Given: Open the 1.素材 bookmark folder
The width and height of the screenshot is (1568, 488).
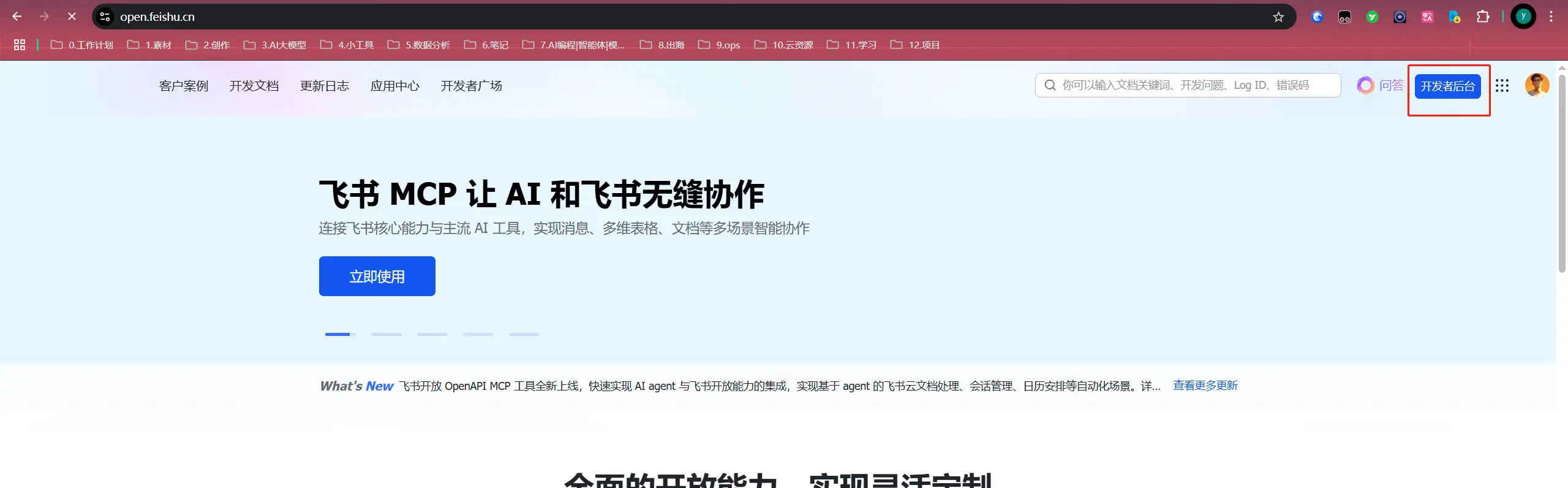Looking at the screenshot, I should pyautogui.click(x=149, y=45).
